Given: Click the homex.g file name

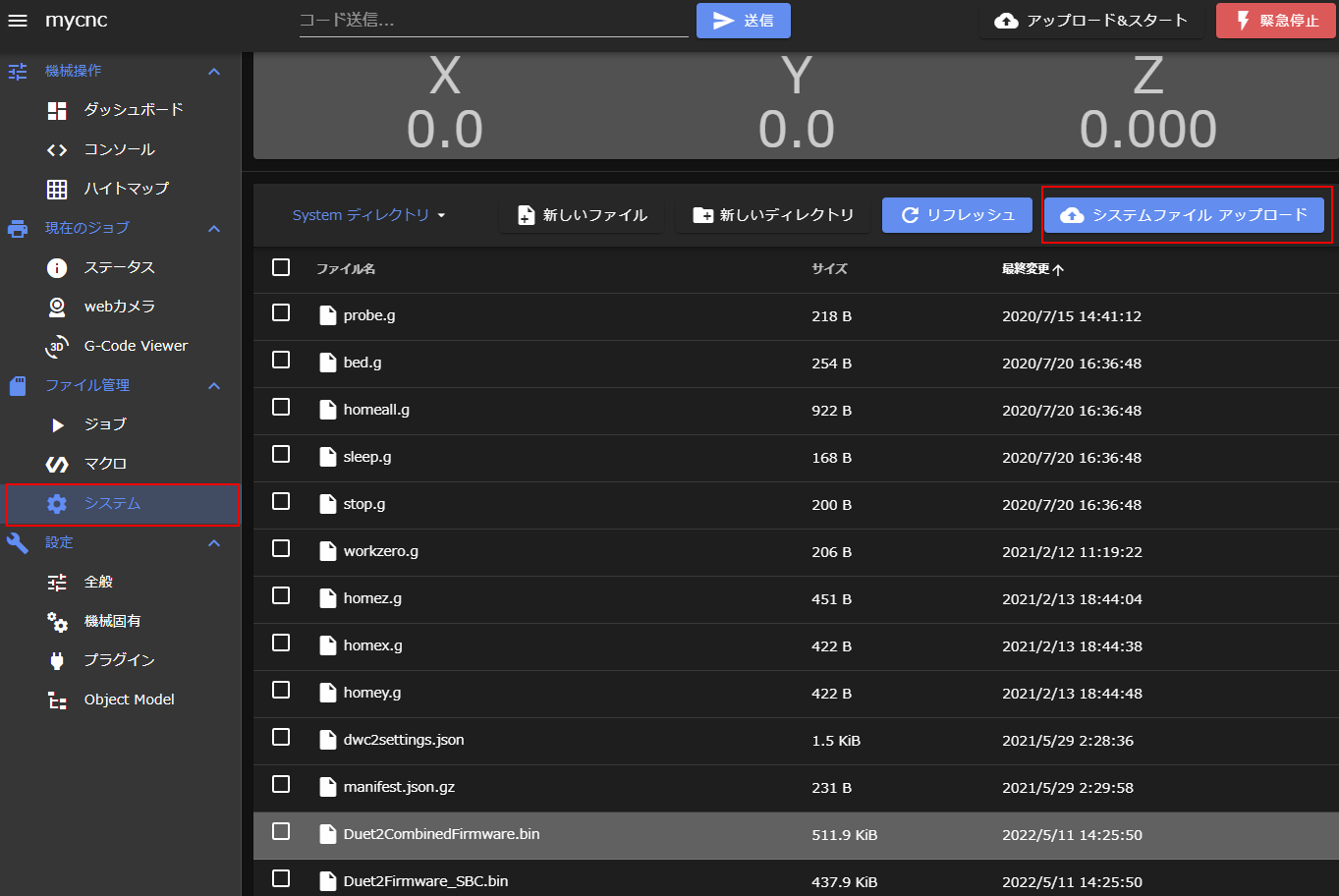Looking at the screenshot, I should click(x=373, y=645).
